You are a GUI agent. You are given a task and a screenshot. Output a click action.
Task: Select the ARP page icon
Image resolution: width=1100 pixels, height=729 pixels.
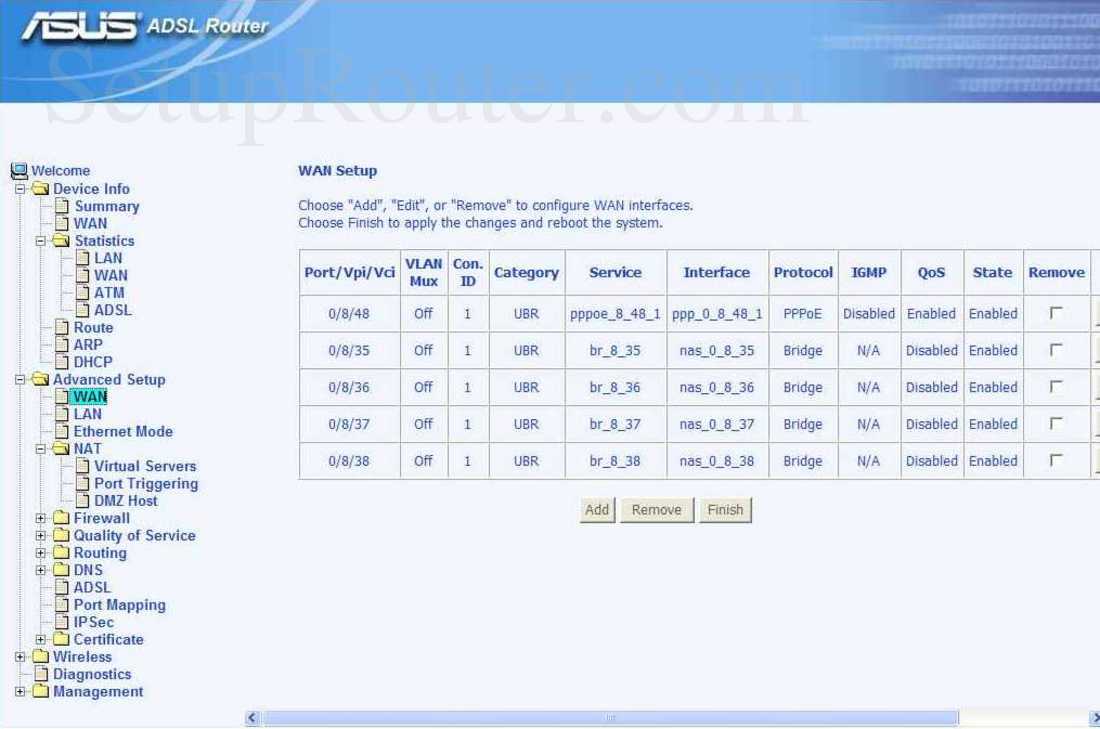[x=61, y=344]
